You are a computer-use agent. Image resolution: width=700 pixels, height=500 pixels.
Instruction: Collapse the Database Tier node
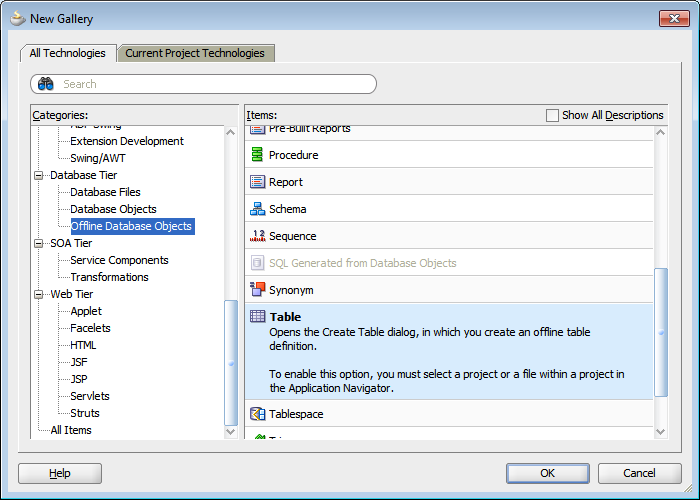38,175
